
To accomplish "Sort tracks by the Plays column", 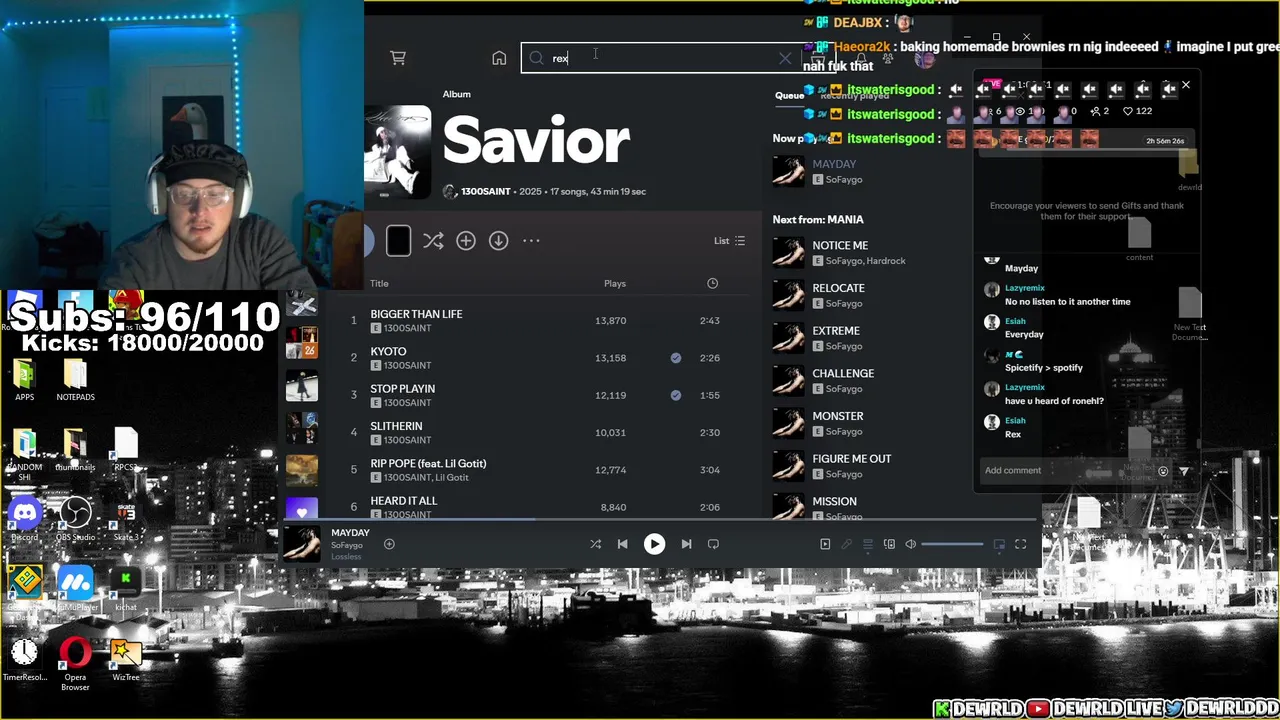I will click(615, 283).
